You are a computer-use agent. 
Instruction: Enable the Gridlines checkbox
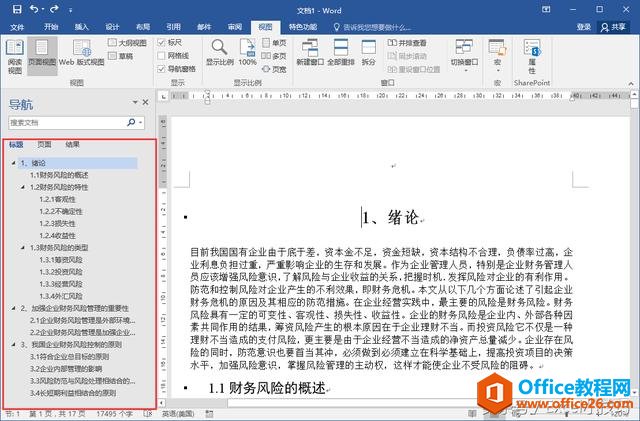point(161,56)
